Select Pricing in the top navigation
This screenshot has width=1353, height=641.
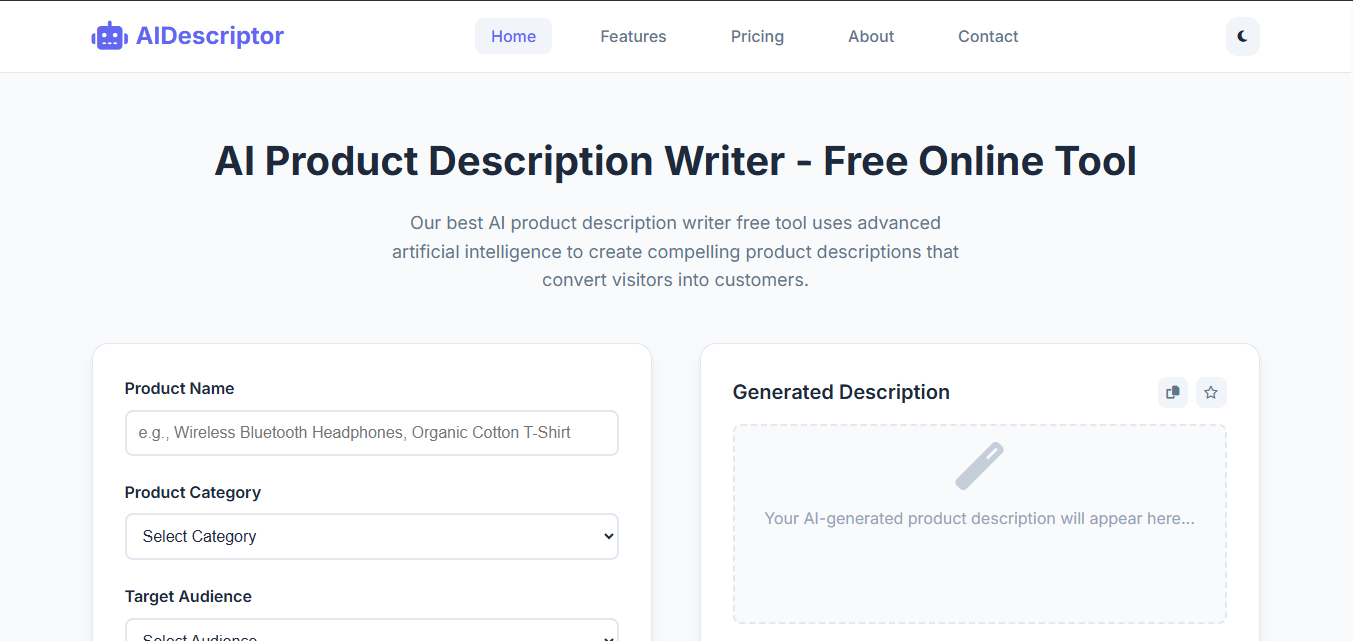757,36
